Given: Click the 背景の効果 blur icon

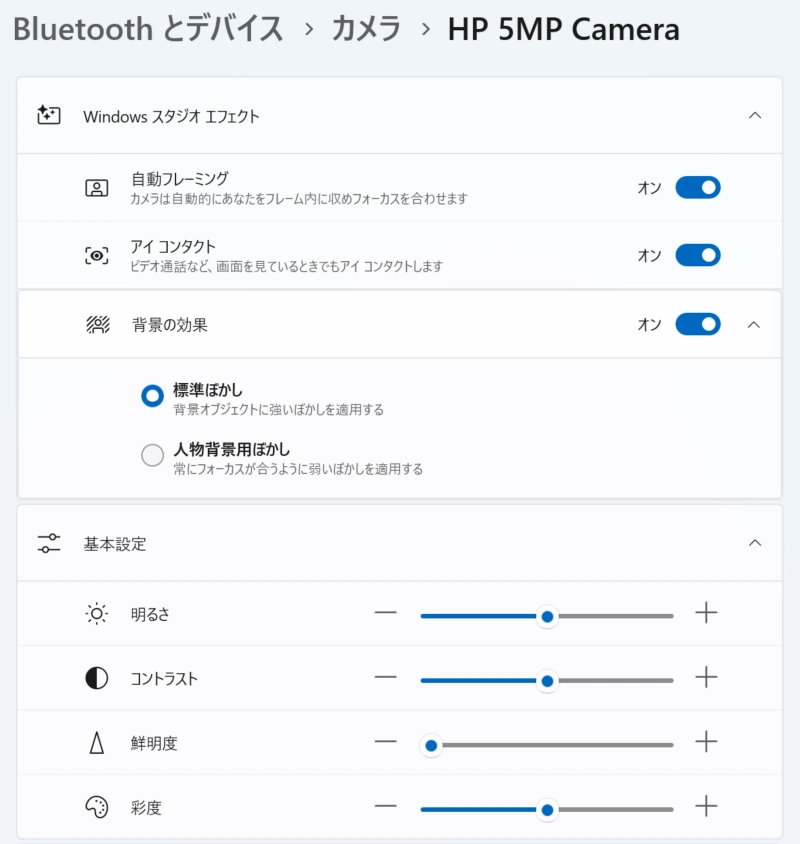Looking at the screenshot, I should pyautogui.click(x=98, y=325).
